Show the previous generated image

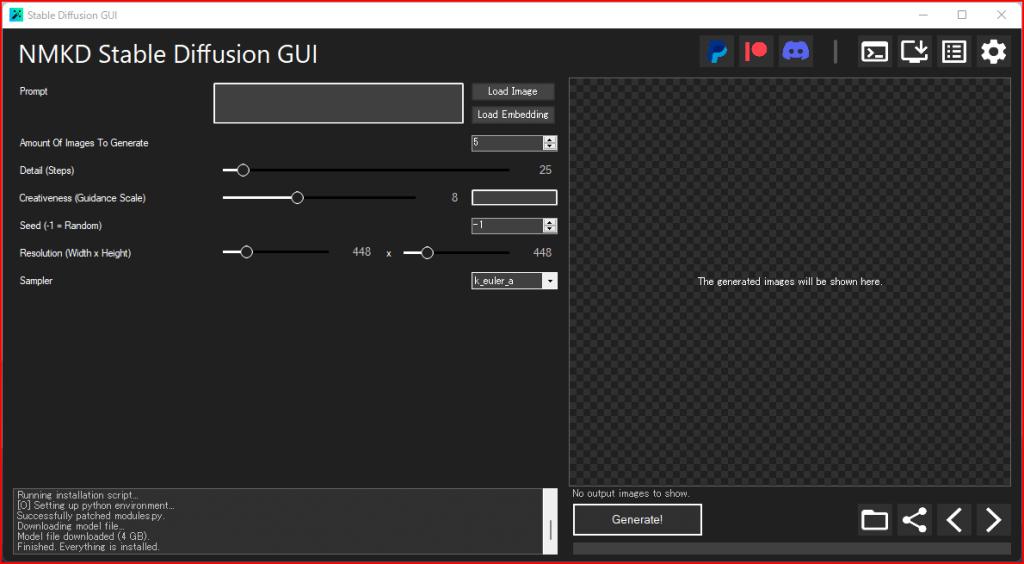[x=954, y=520]
